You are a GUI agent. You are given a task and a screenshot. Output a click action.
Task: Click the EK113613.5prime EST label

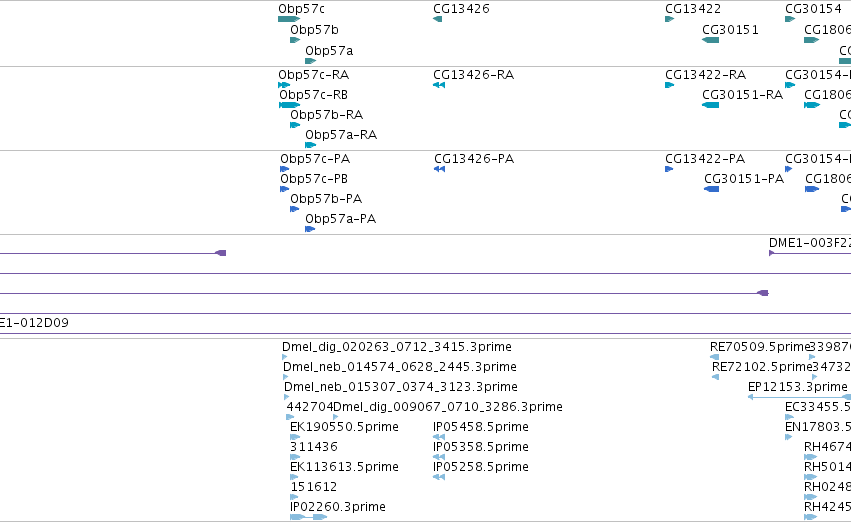click(344, 467)
